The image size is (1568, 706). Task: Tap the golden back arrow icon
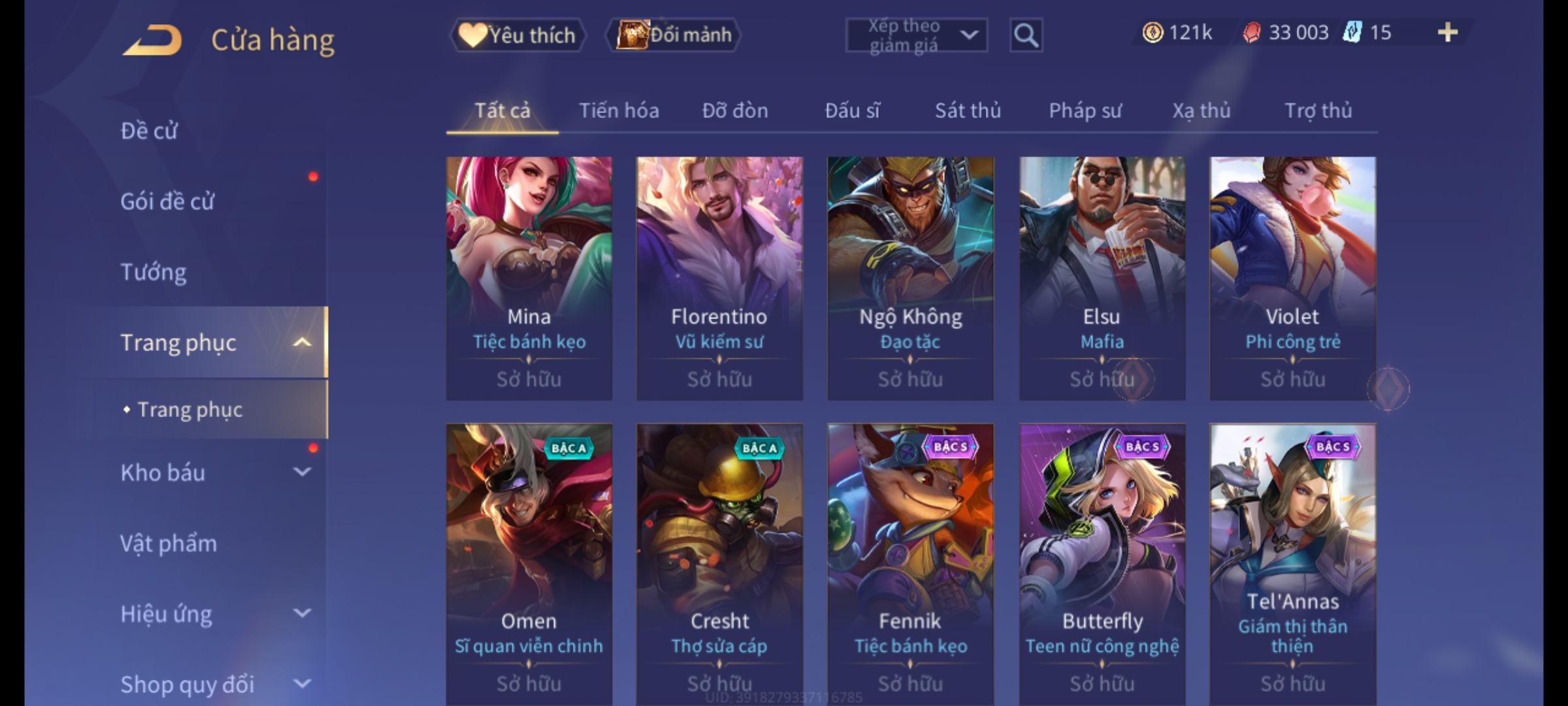click(152, 40)
